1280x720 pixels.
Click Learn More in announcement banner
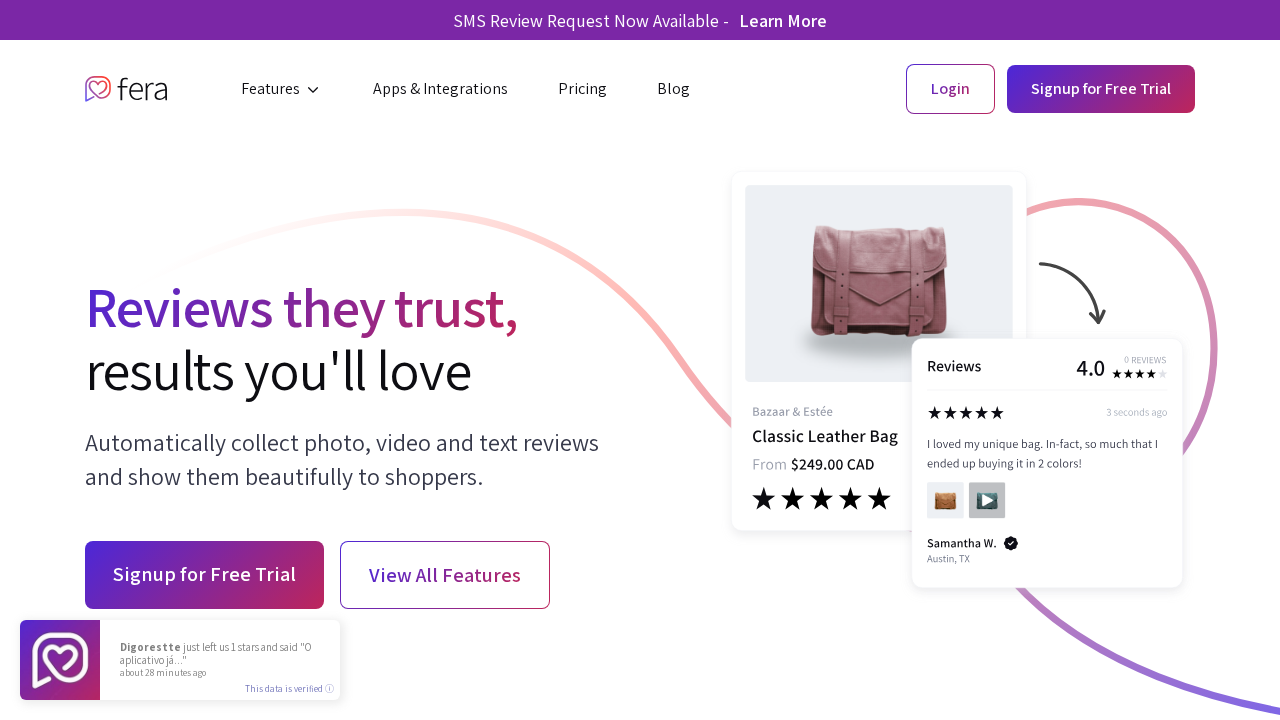(x=783, y=21)
